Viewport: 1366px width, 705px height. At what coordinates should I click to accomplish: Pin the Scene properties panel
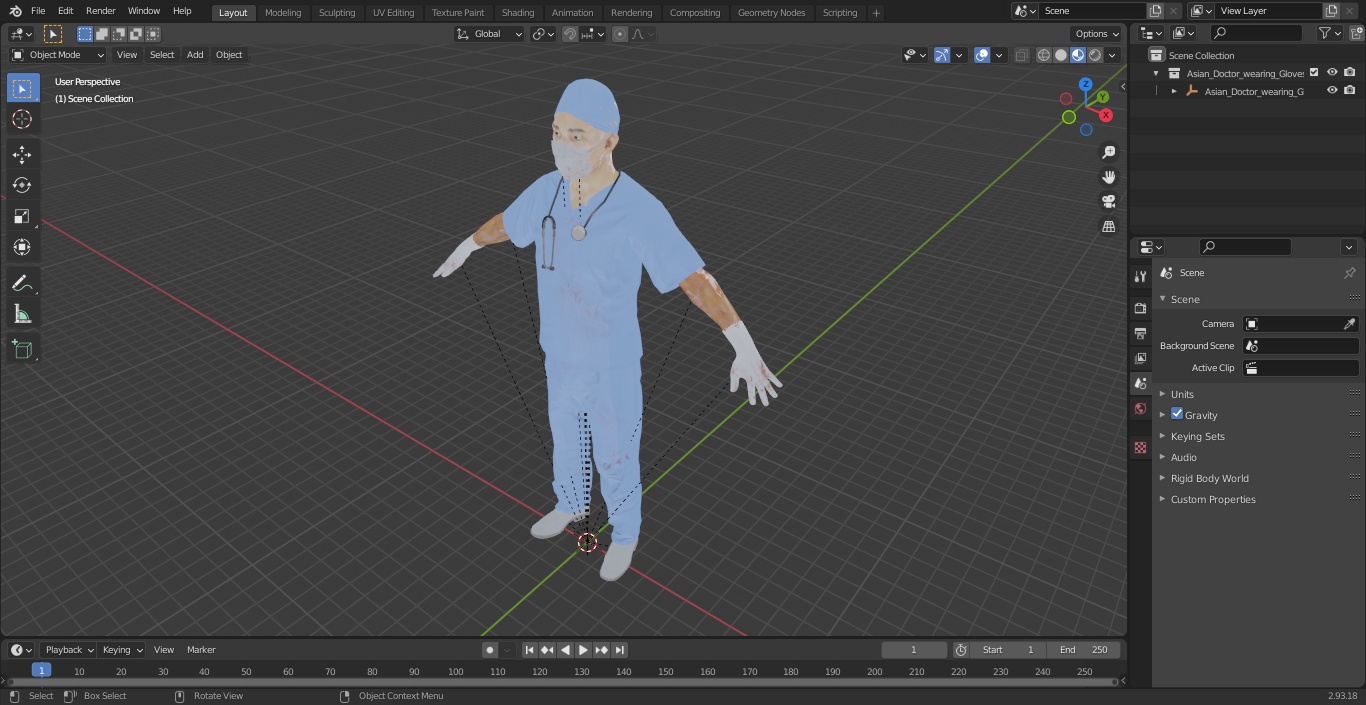[1349, 273]
